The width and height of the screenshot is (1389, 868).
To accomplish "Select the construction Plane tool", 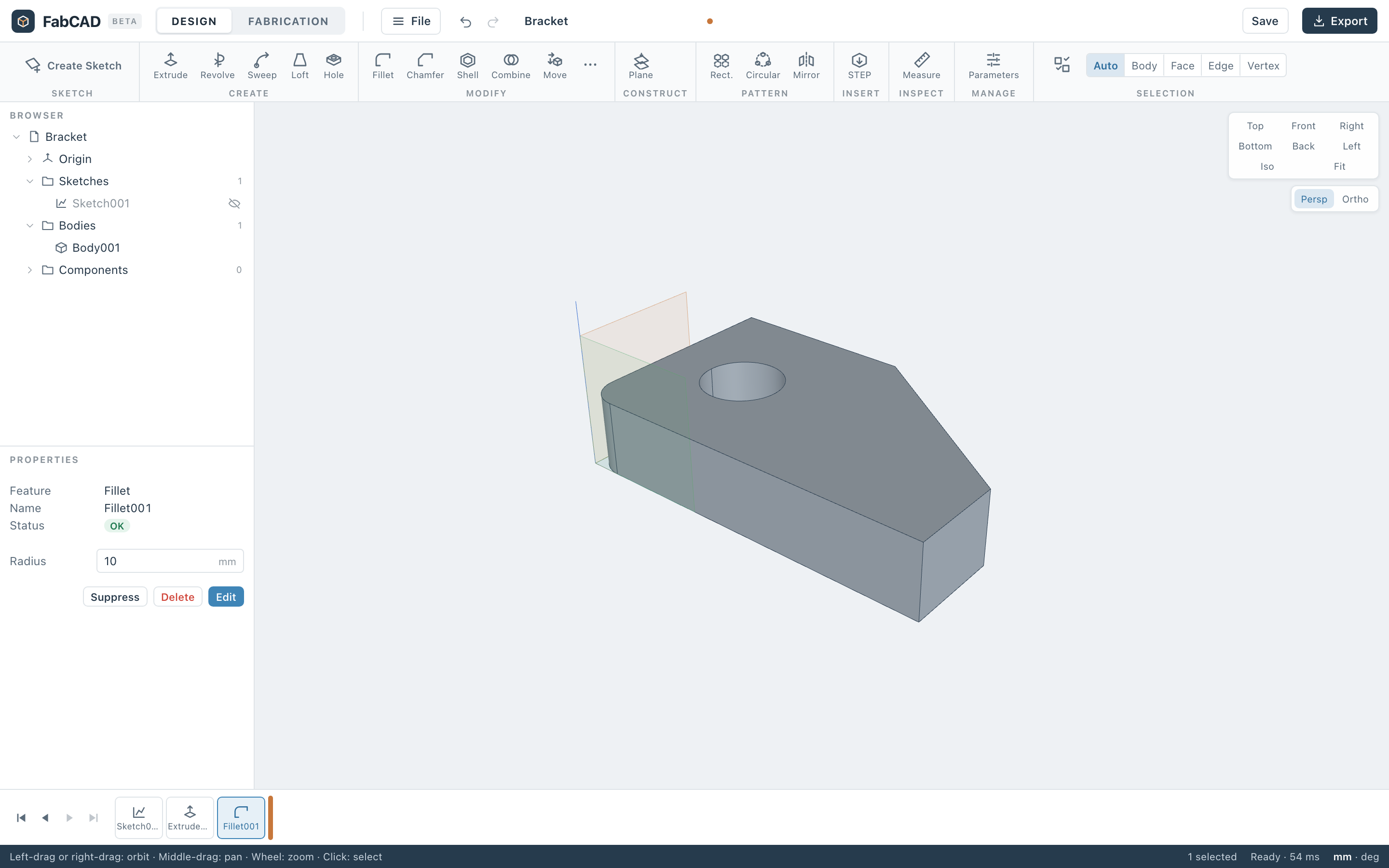I will (640, 66).
